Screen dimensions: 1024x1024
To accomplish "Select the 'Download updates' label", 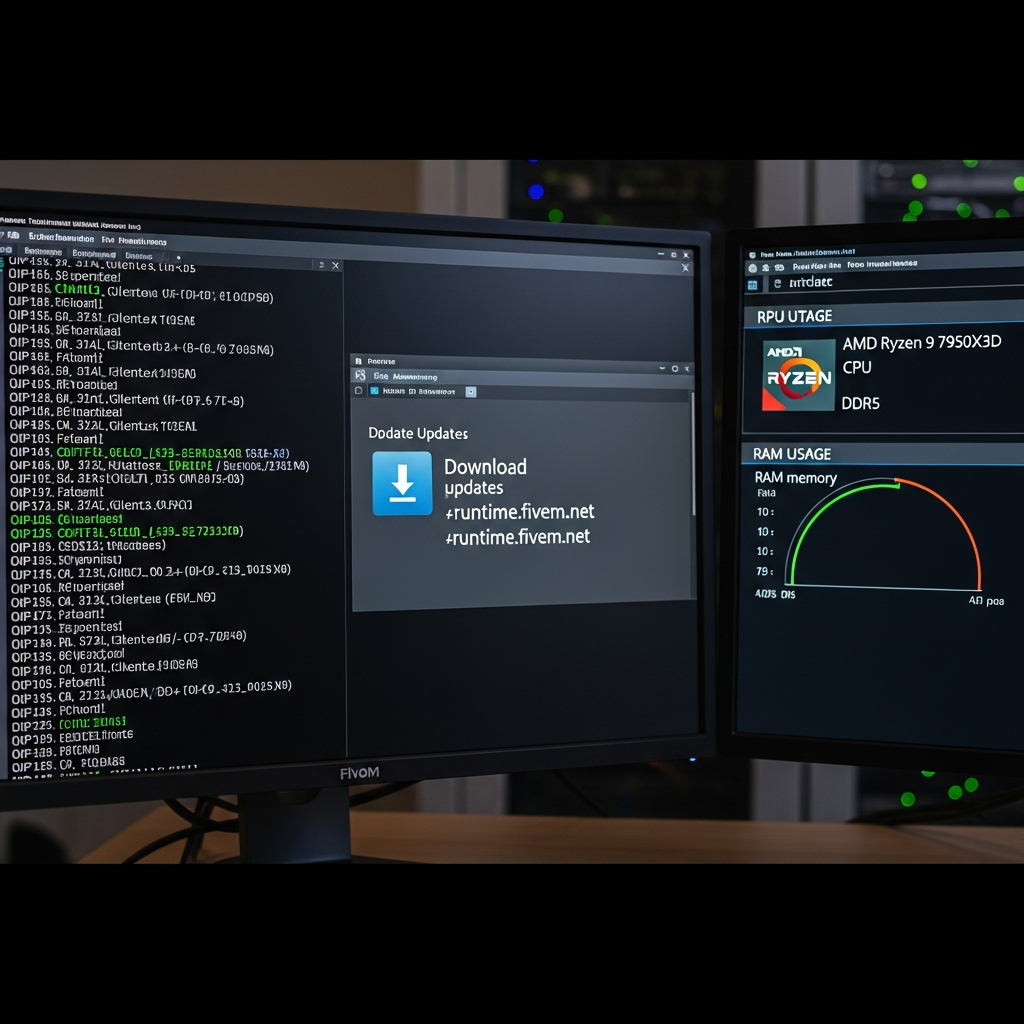I will (x=485, y=477).
